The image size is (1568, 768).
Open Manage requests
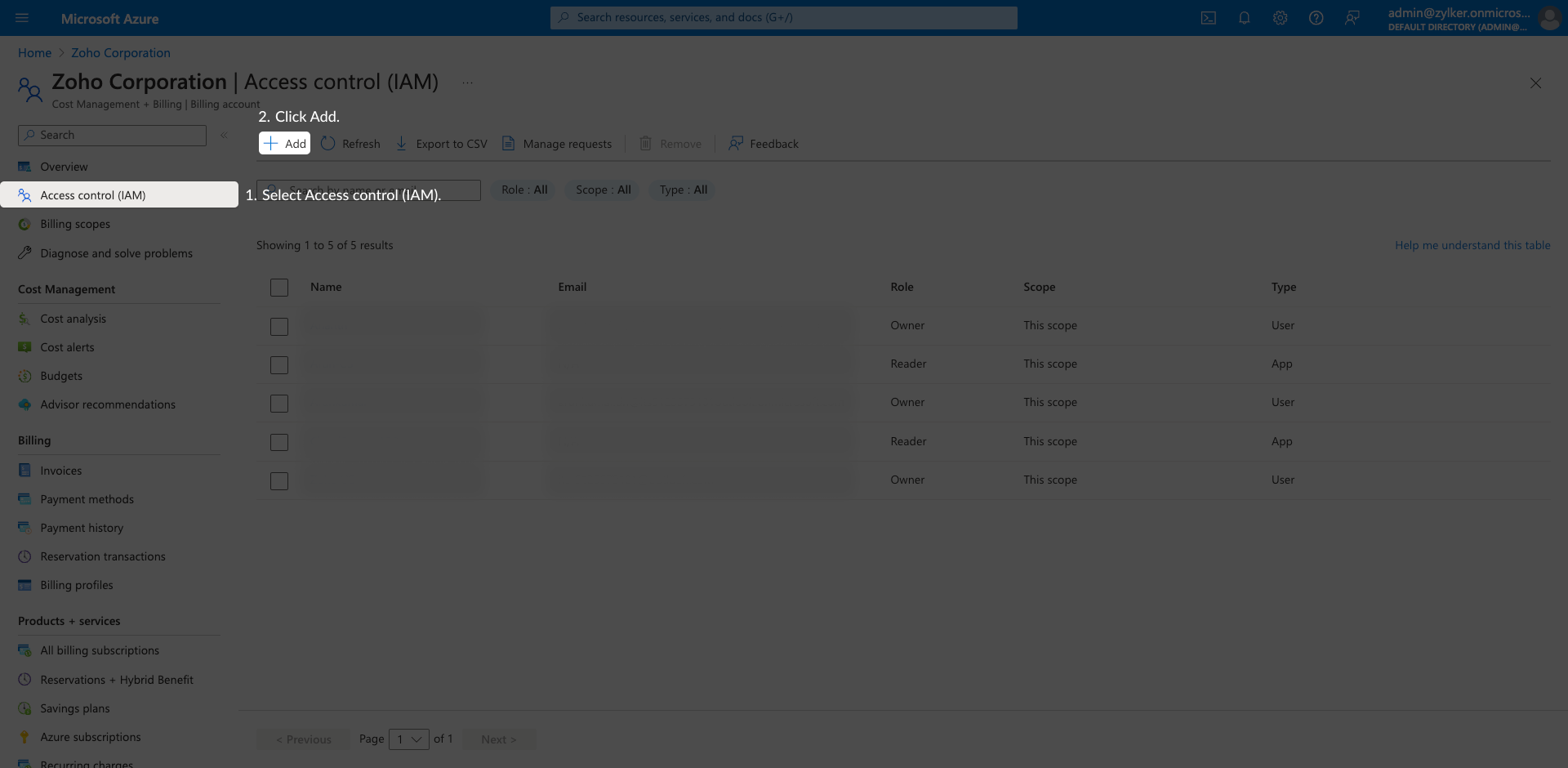[x=556, y=144]
